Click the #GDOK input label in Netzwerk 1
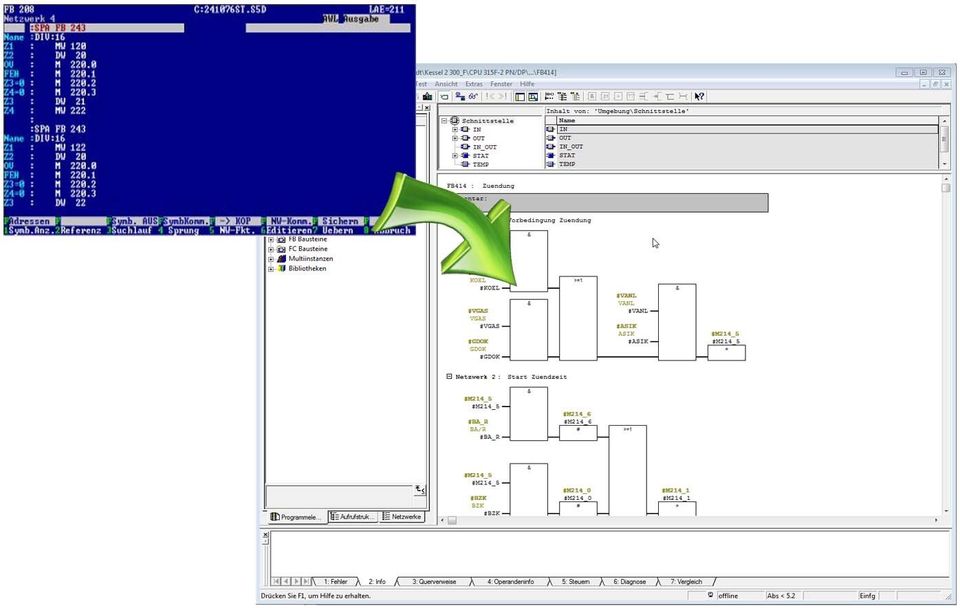960x608 pixels. 490,356
